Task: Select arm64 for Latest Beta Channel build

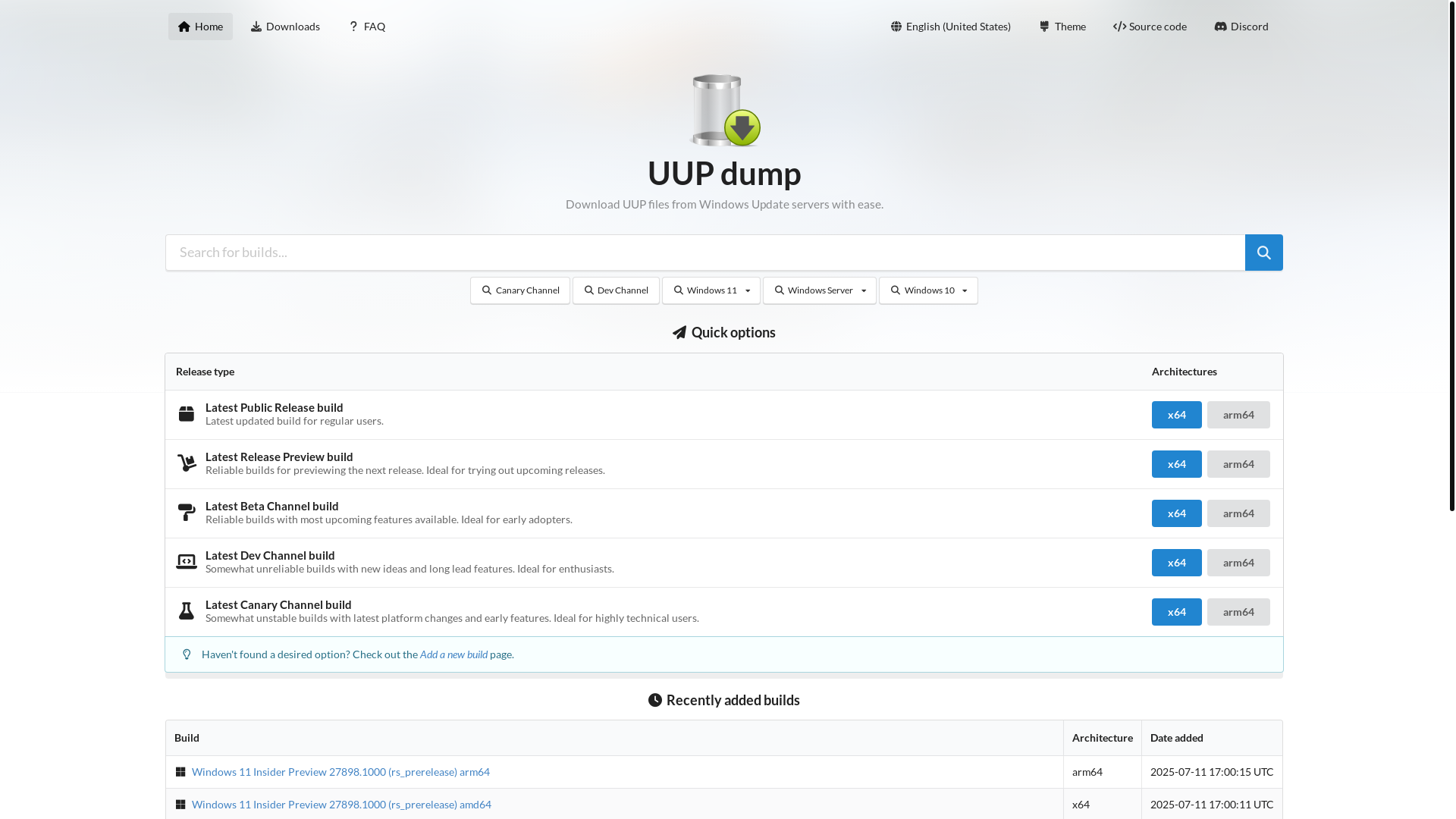Action: pyautogui.click(x=1238, y=513)
